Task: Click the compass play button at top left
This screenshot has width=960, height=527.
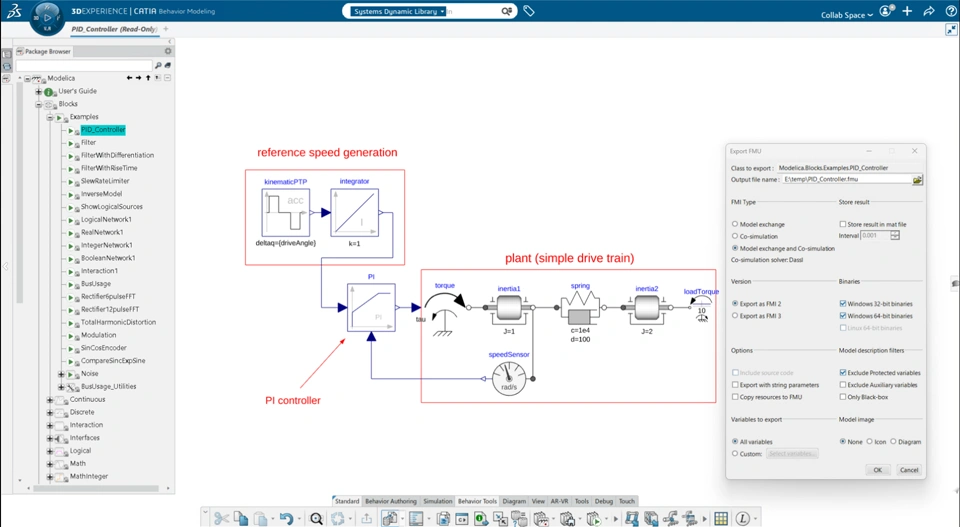Action: click(47, 18)
